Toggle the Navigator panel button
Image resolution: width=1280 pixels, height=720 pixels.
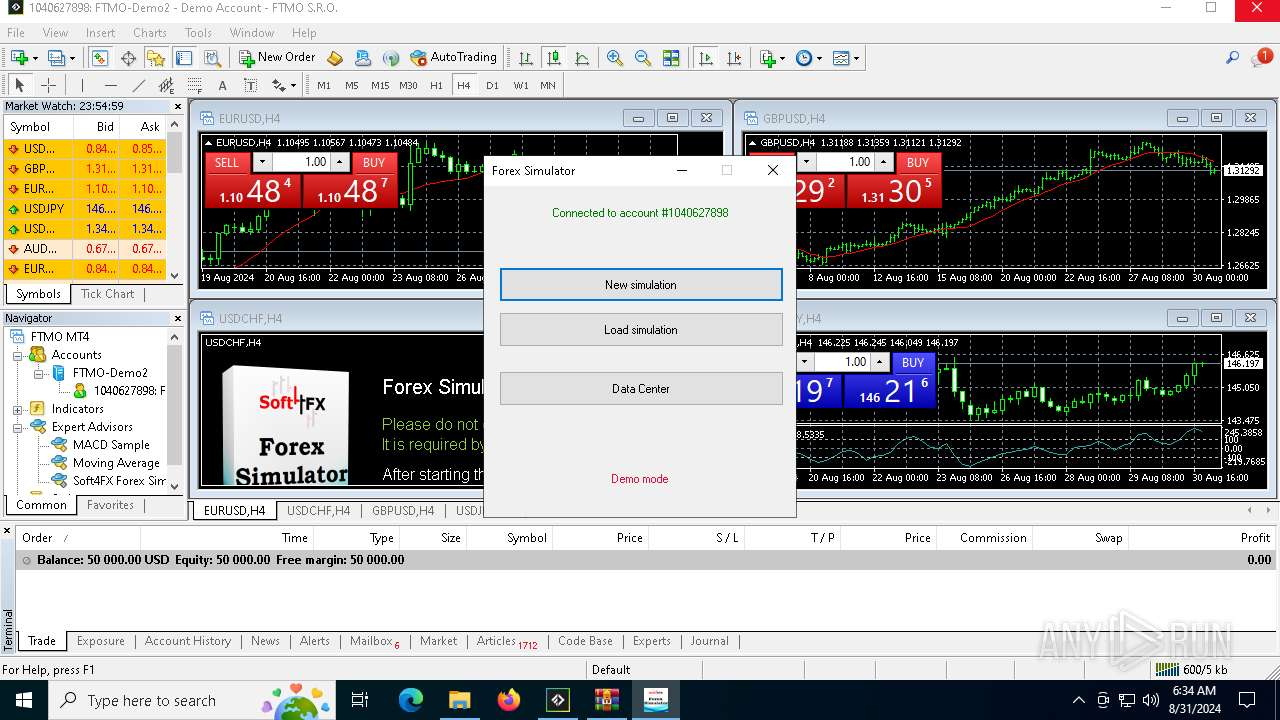[x=156, y=58]
